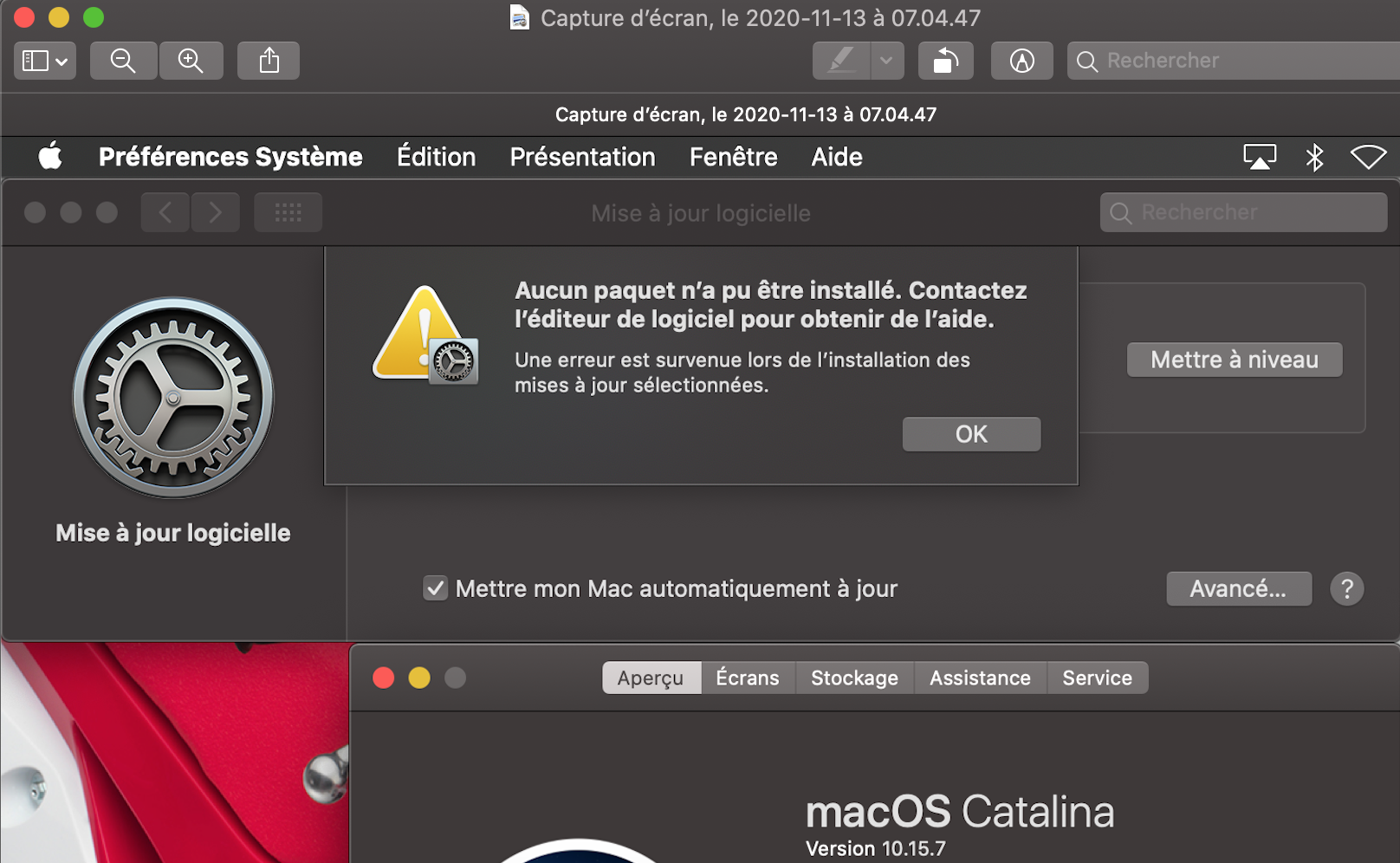Show all preferences grid

click(x=288, y=212)
